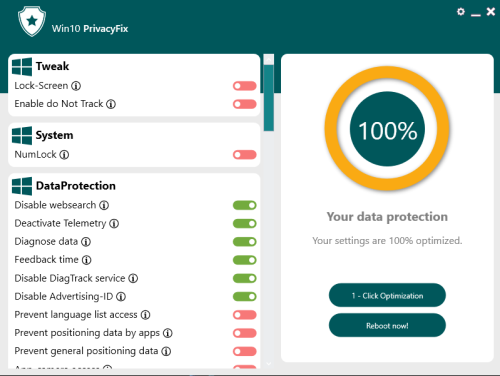Viewport: 500px width, 376px height.
Task: Disable the Disable websearch toggle
Action: 245,205
